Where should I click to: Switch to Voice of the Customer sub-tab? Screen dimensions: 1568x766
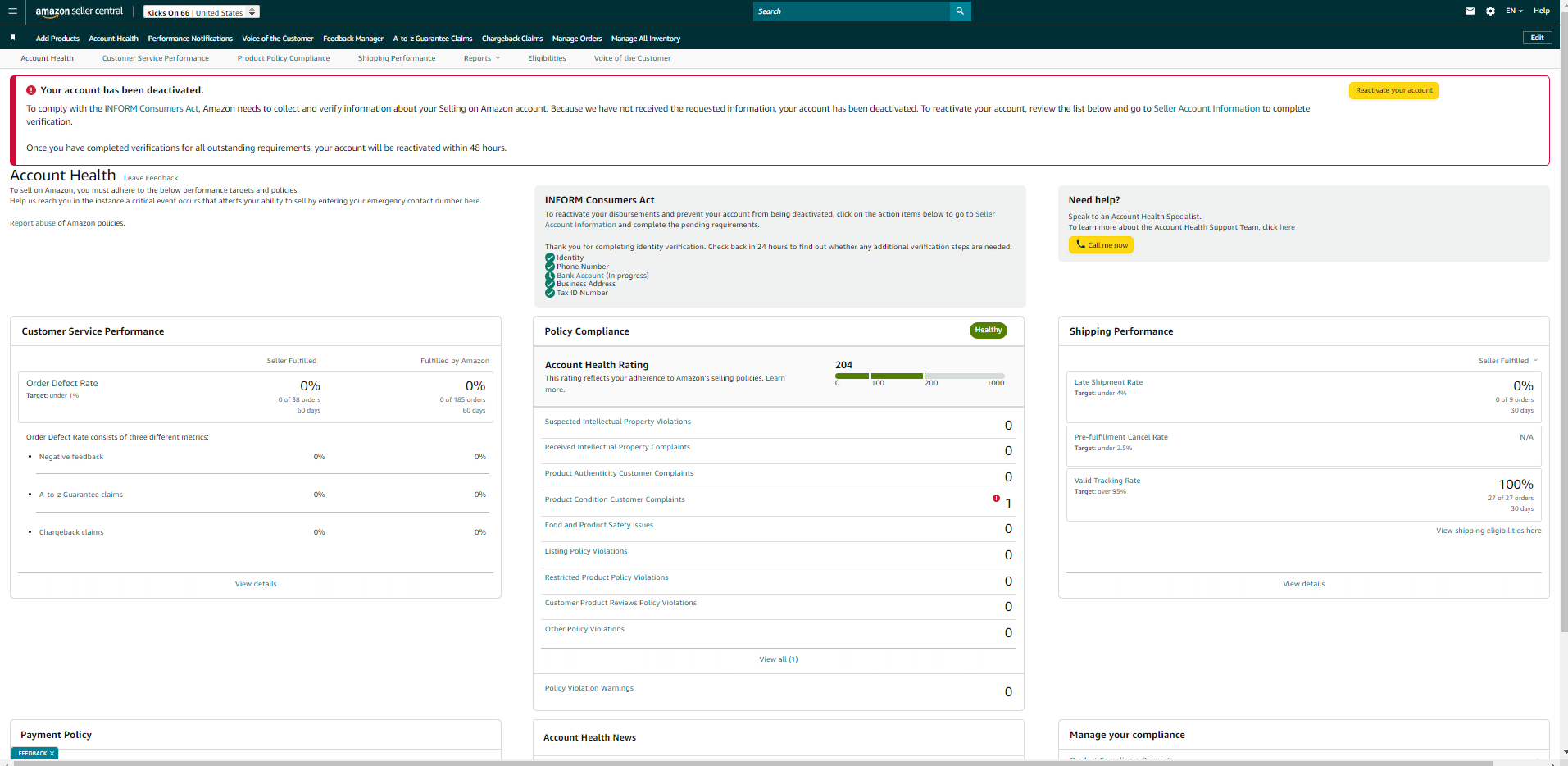[x=632, y=58]
